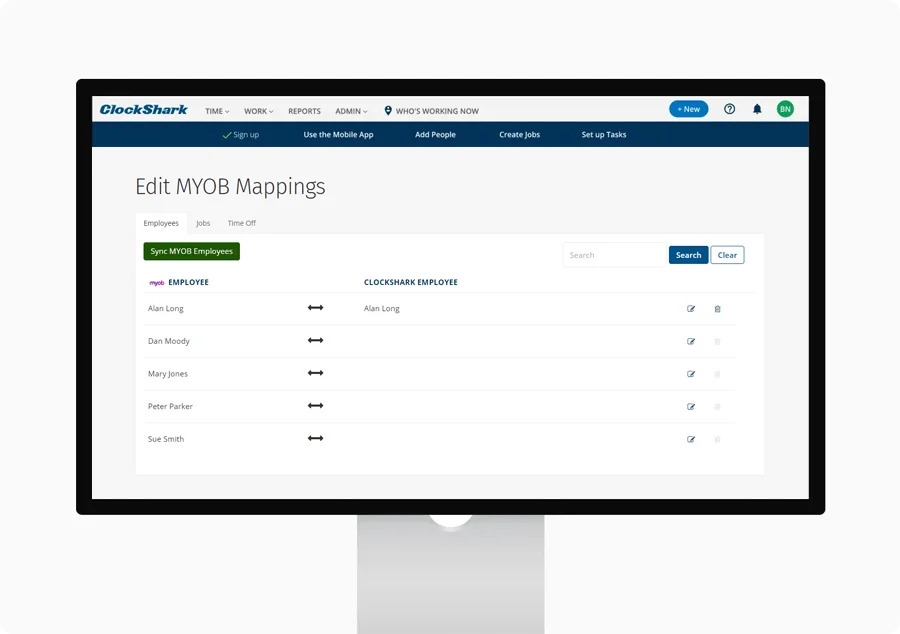Delete the Alan Long mapping
The height and width of the screenshot is (634, 900).
pyautogui.click(x=717, y=309)
